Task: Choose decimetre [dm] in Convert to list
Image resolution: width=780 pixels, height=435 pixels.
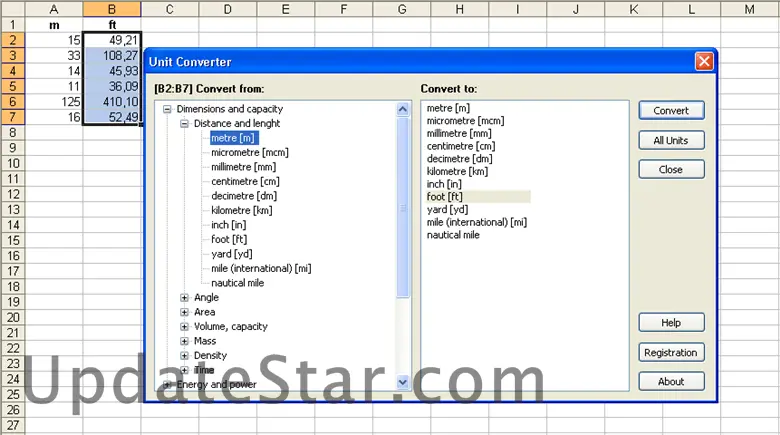Action: [x=459, y=159]
